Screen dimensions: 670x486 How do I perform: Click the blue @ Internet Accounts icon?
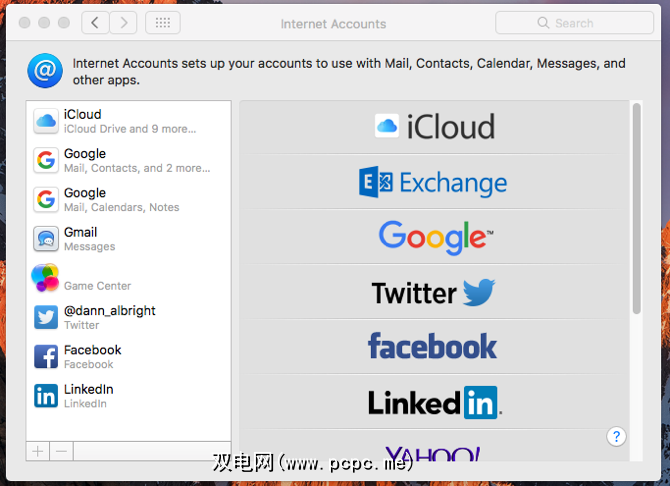45,71
